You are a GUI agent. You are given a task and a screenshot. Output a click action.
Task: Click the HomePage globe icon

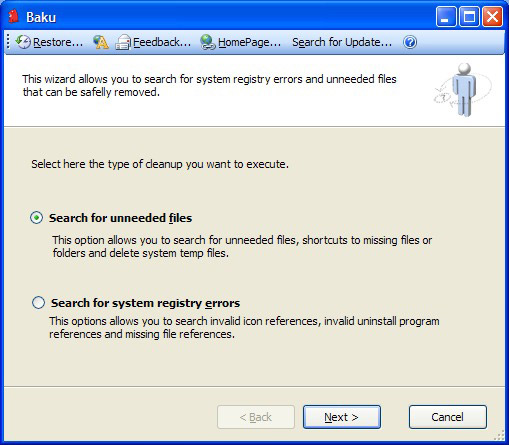pos(208,42)
